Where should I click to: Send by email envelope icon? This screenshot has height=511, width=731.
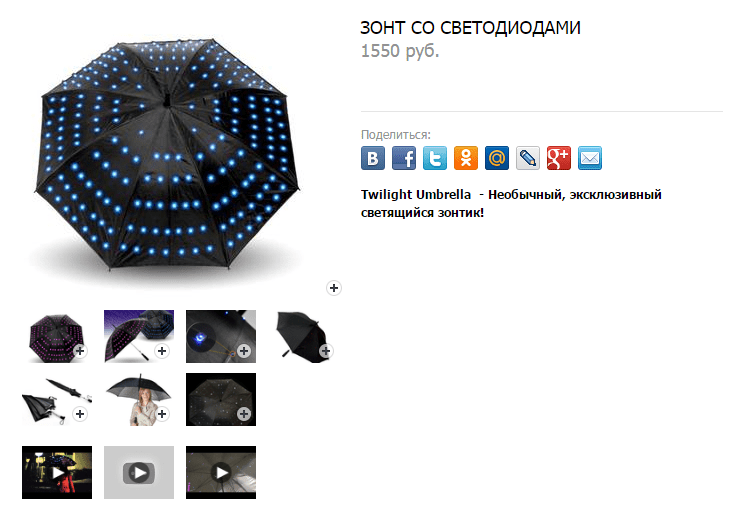pos(590,158)
